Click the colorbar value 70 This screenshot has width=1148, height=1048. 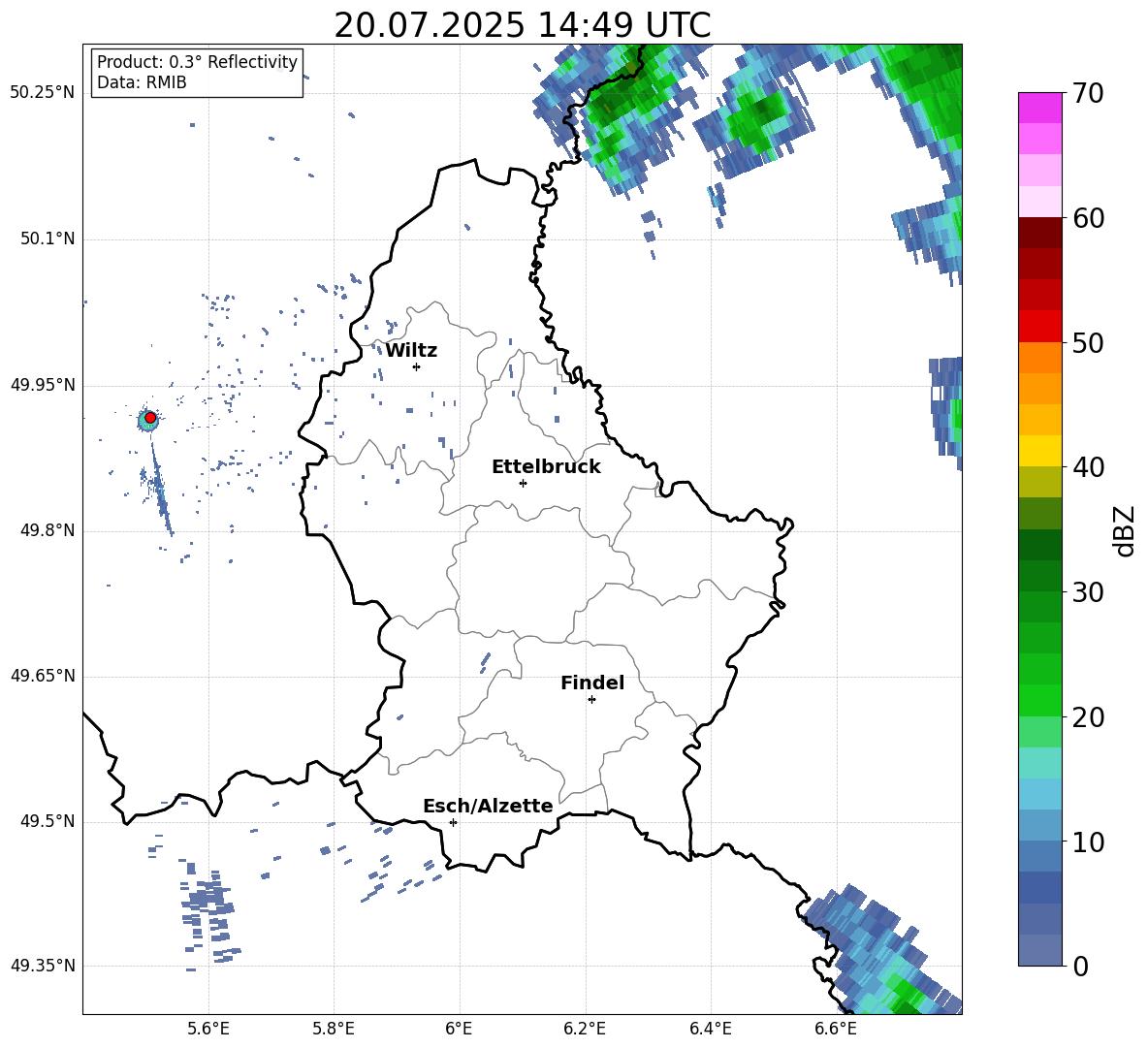click(1088, 94)
